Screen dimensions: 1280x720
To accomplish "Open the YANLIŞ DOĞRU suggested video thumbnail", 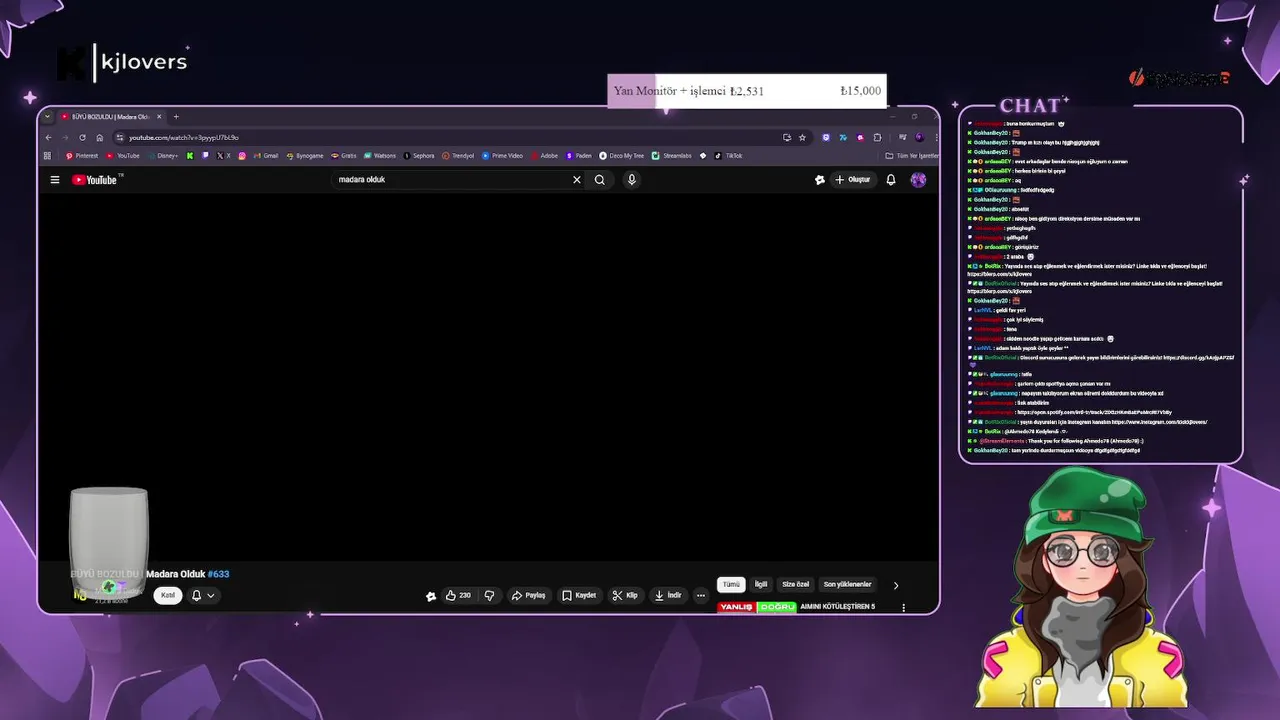I will click(x=757, y=607).
